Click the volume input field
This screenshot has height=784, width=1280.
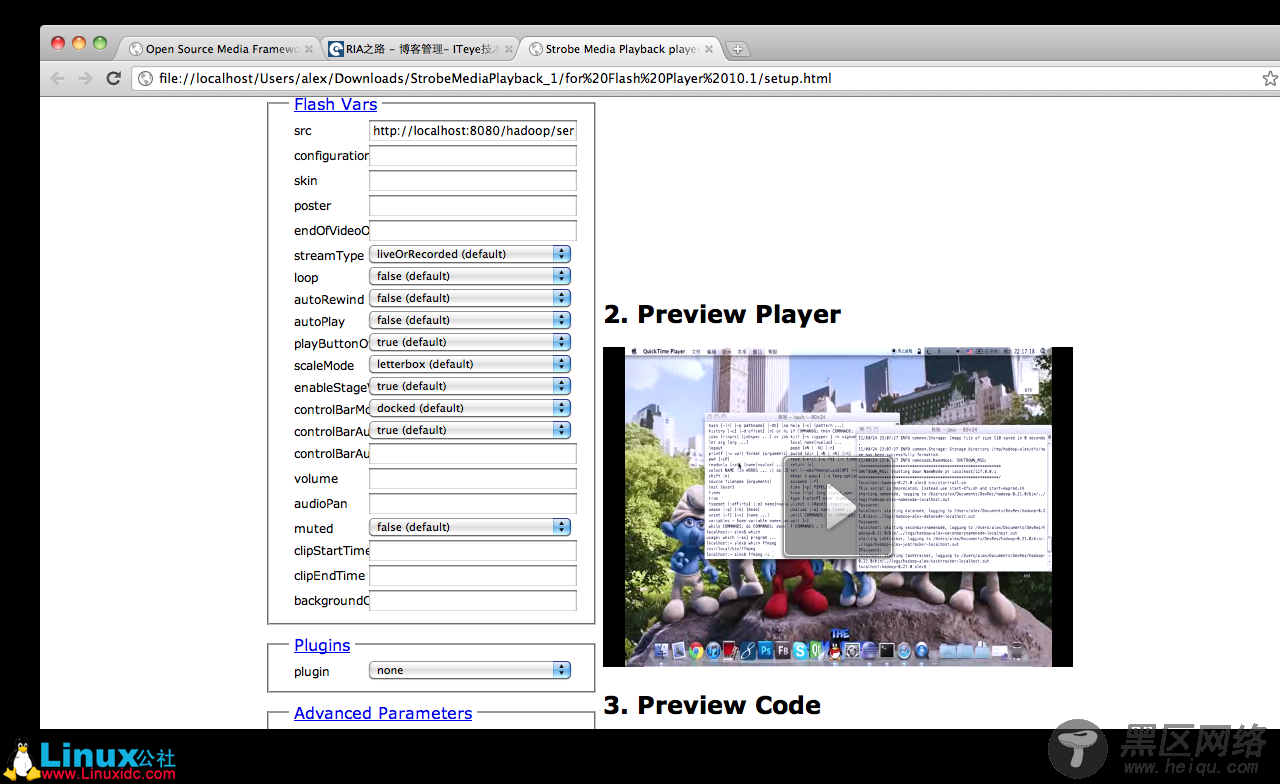click(x=472, y=479)
